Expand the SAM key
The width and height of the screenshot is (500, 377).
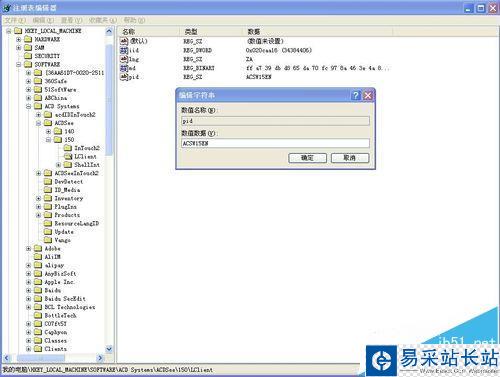point(19,48)
